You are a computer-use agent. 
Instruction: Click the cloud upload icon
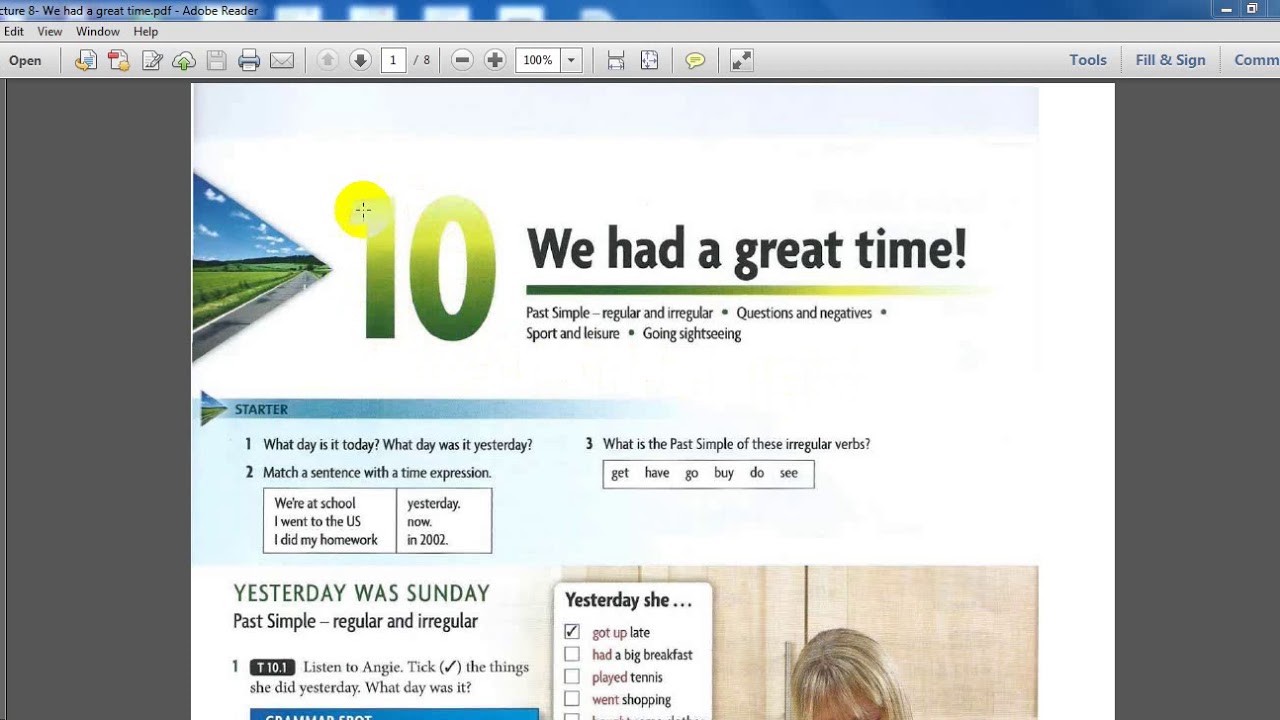tap(184, 60)
